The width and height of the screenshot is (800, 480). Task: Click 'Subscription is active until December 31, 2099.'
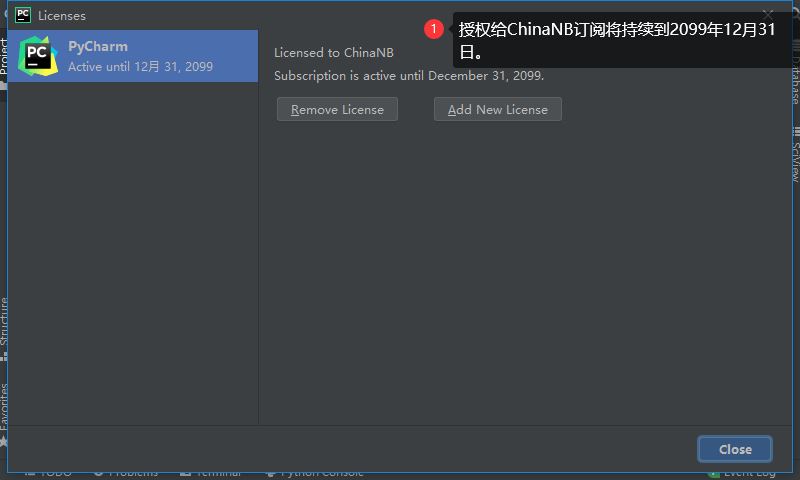click(x=409, y=75)
